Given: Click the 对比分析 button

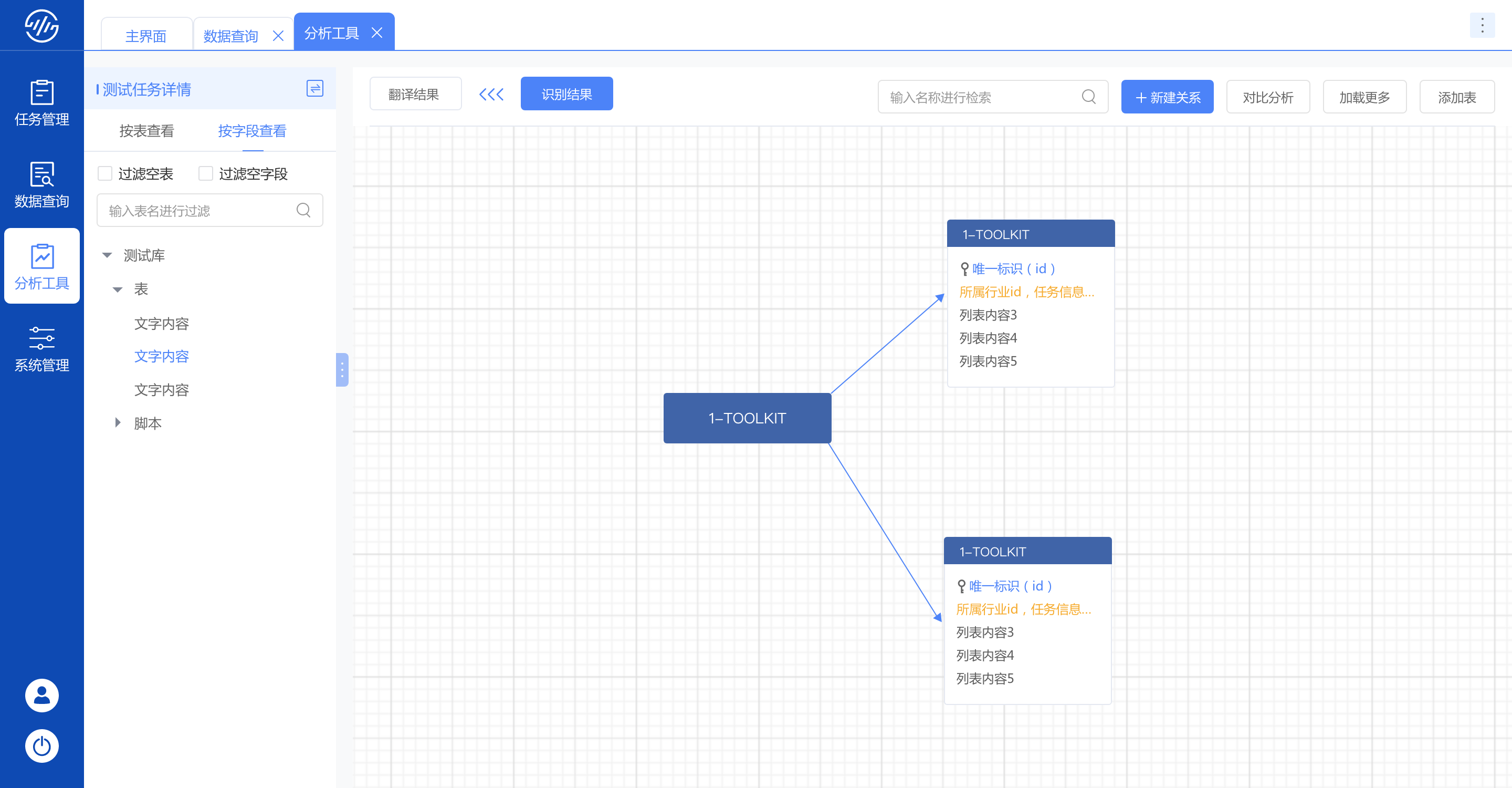Looking at the screenshot, I should (1267, 97).
